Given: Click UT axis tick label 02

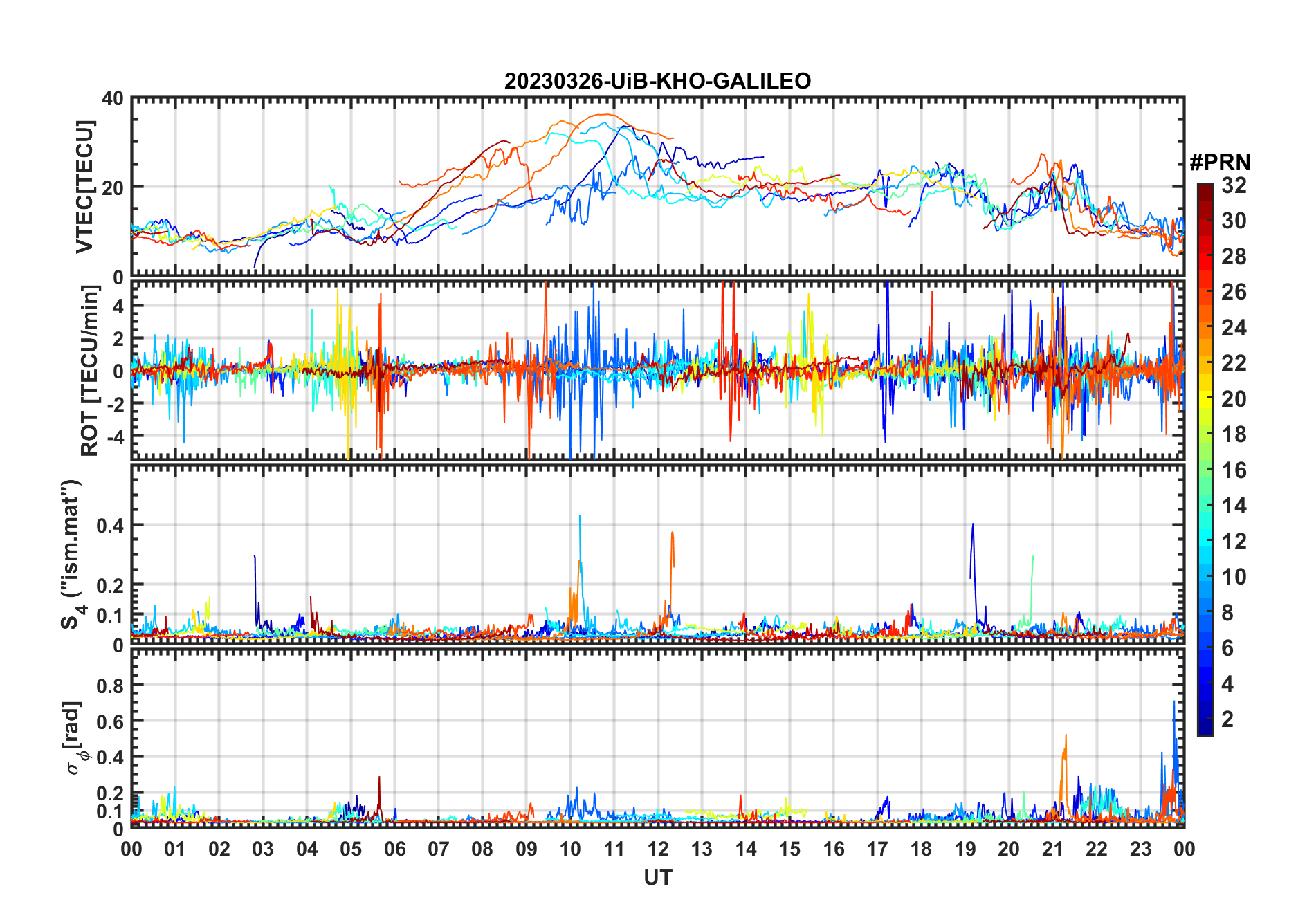Looking at the screenshot, I should [x=219, y=849].
